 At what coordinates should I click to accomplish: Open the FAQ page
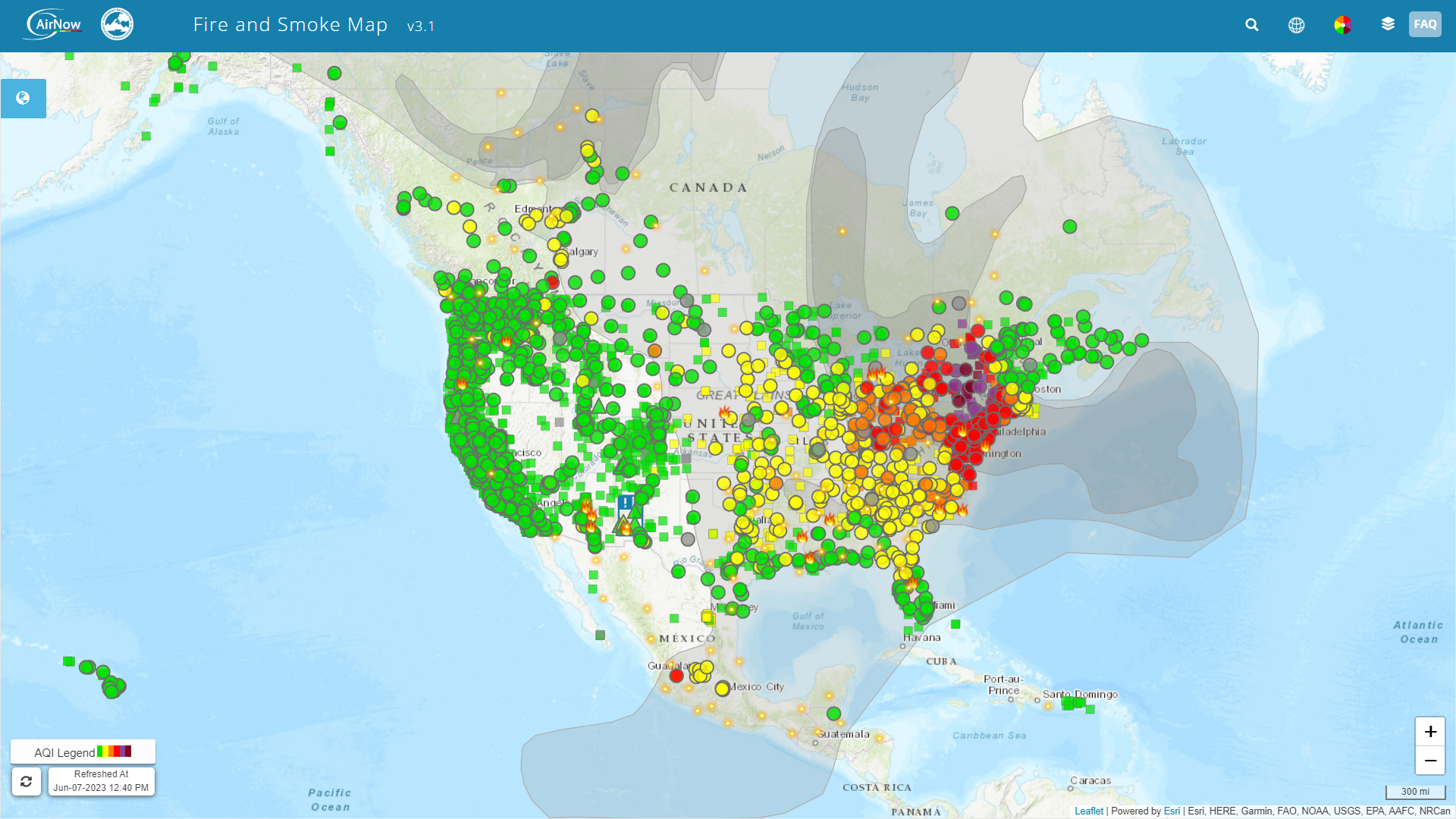pos(1425,24)
